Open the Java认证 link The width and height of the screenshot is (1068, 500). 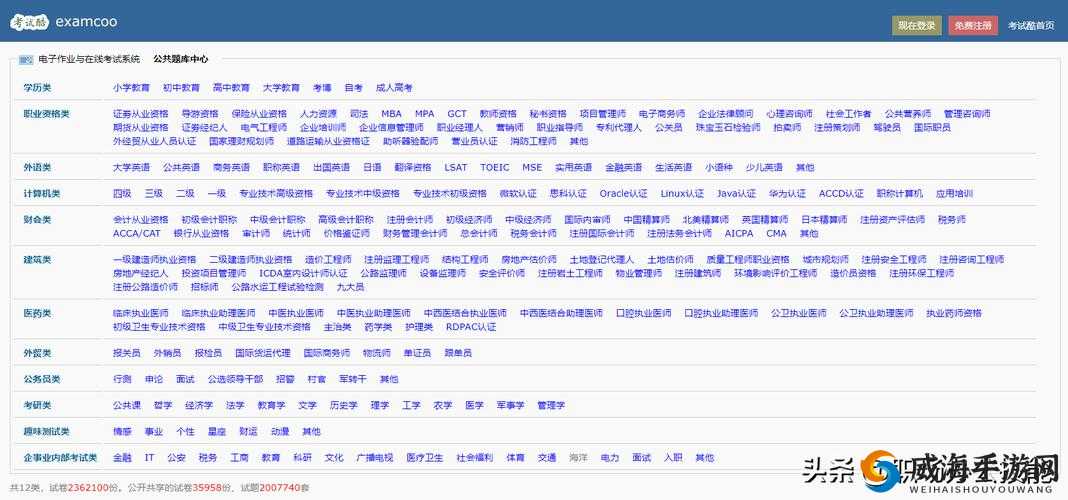pos(736,193)
